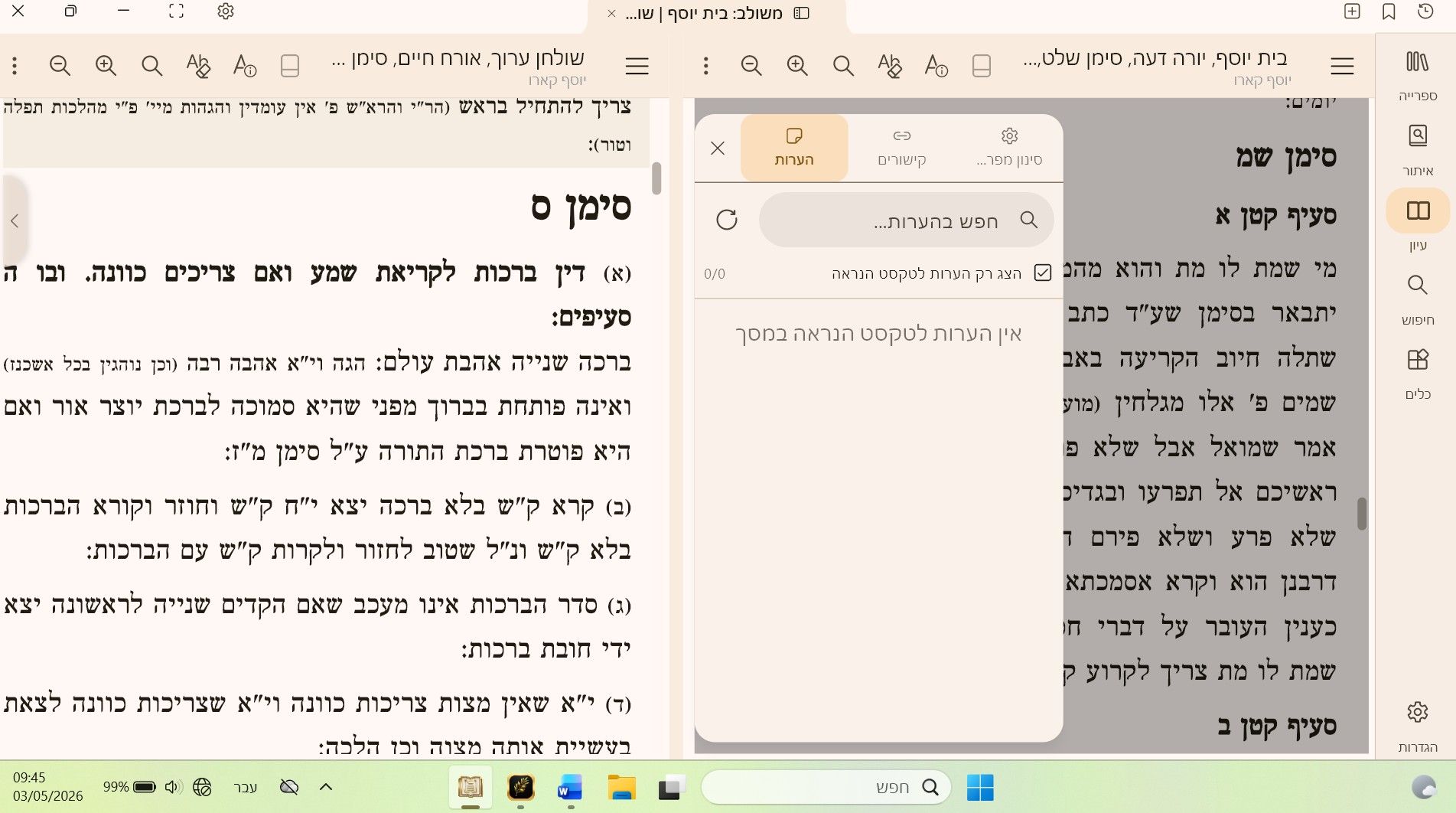Toggle full screen mode icon
1456x813 pixels.
click(176, 11)
